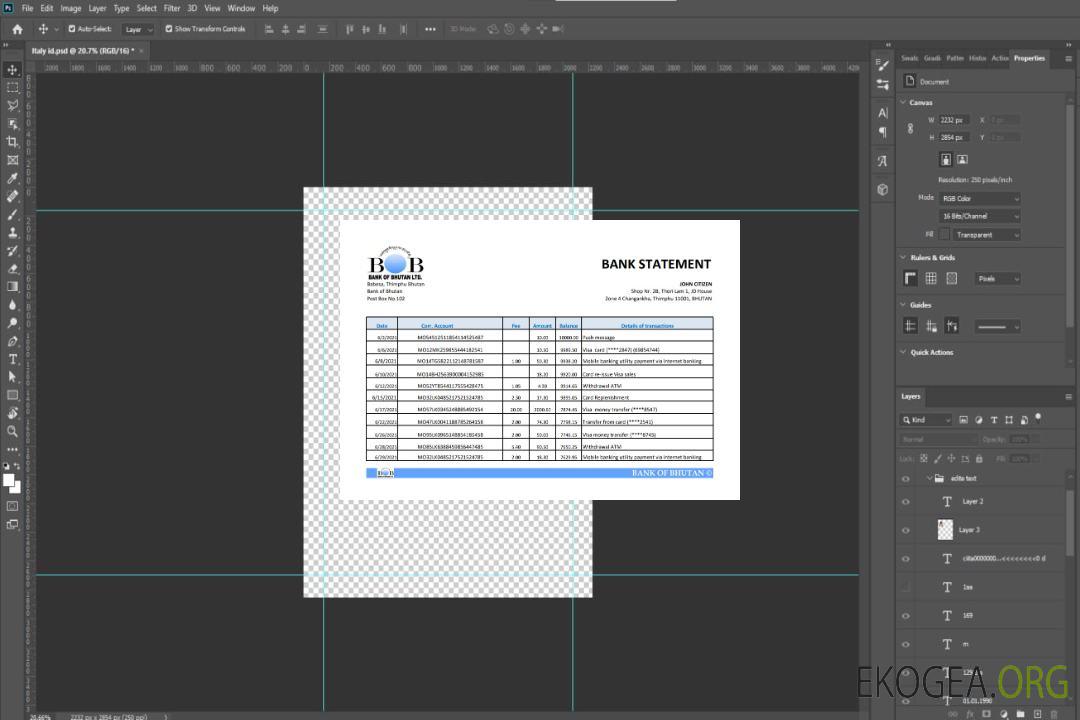
Task: Open the Brush Settings panel icon
Action: [883, 65]
